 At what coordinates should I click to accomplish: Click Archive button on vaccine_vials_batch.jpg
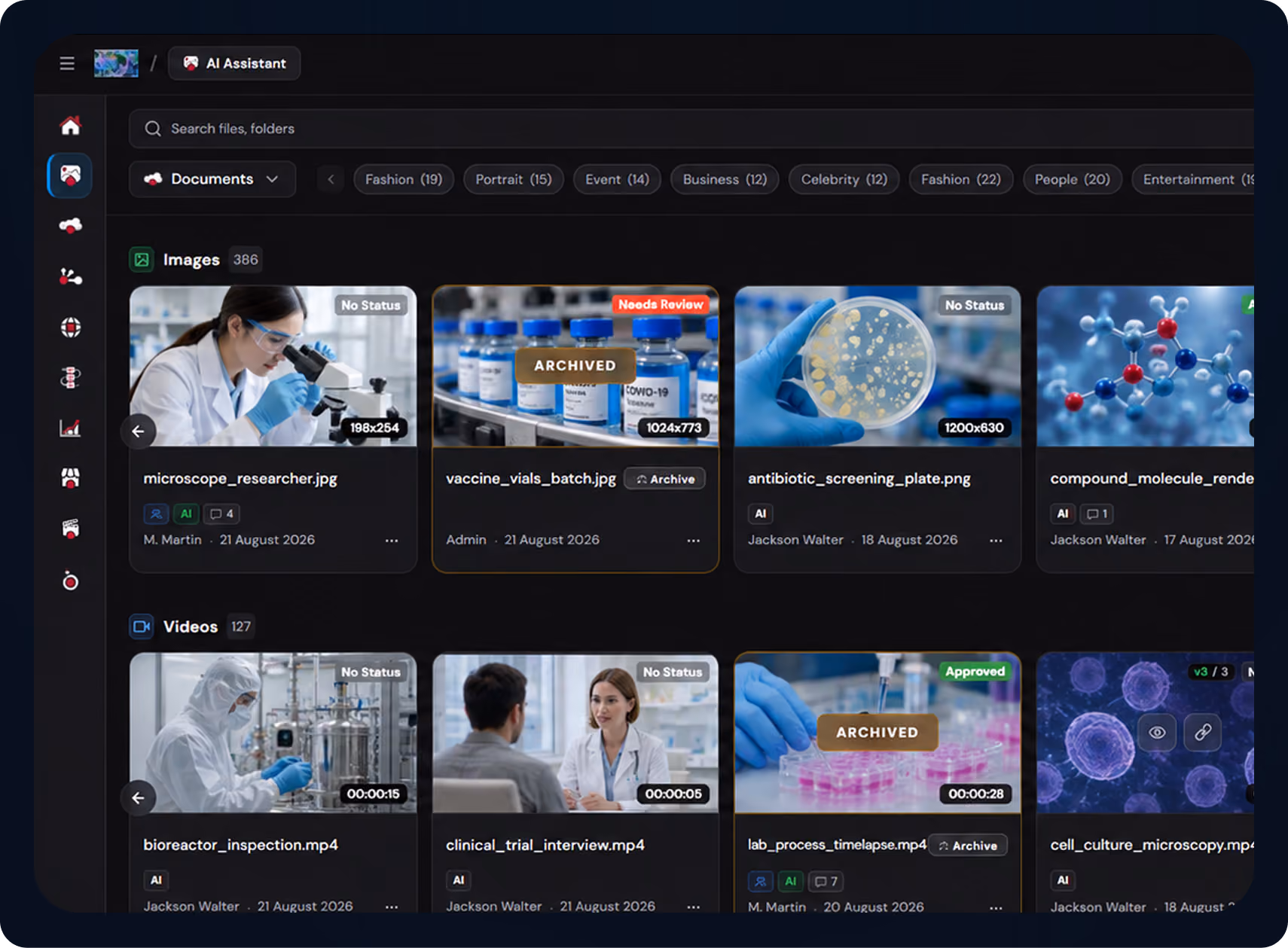pyautogui.click(x=665, y=479)
